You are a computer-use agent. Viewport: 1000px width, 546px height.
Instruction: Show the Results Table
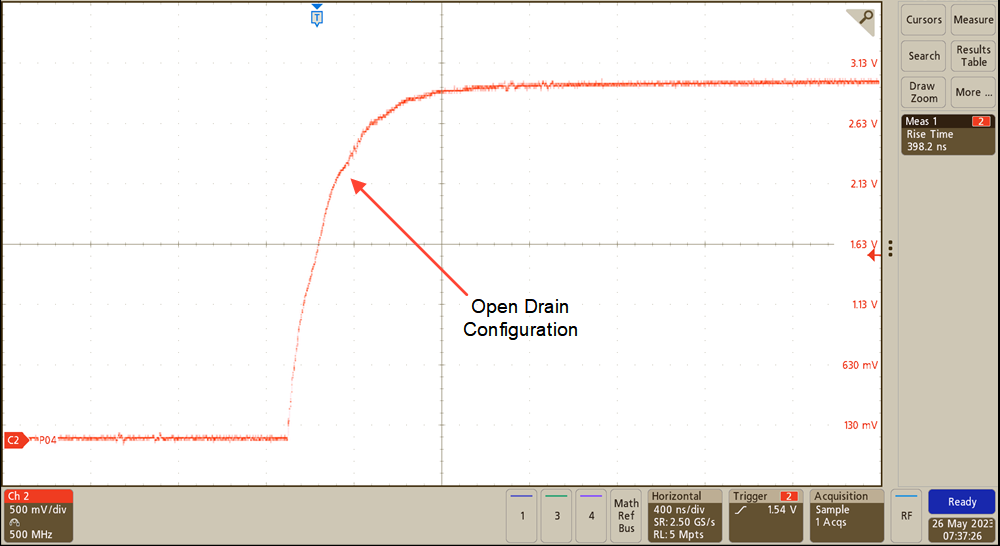point(973,56)
